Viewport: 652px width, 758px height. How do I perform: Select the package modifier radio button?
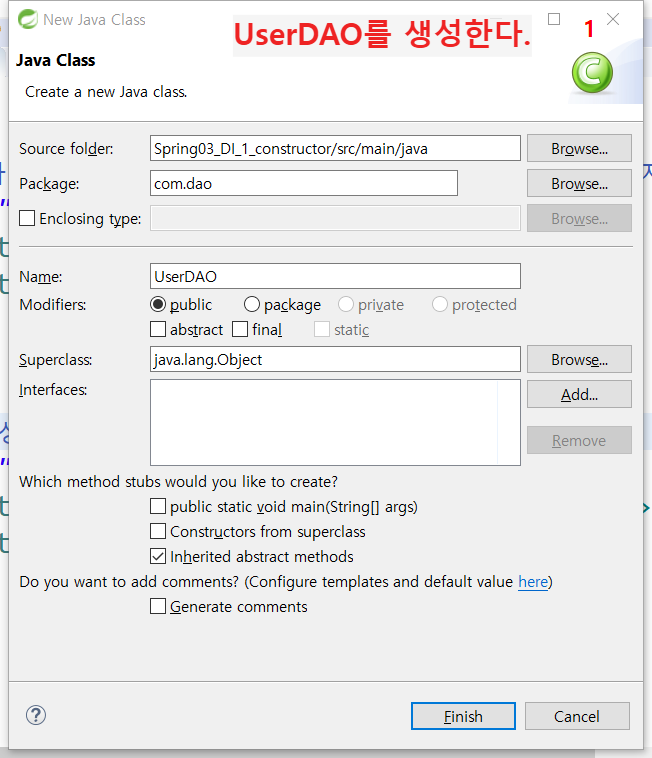[252, 305]
